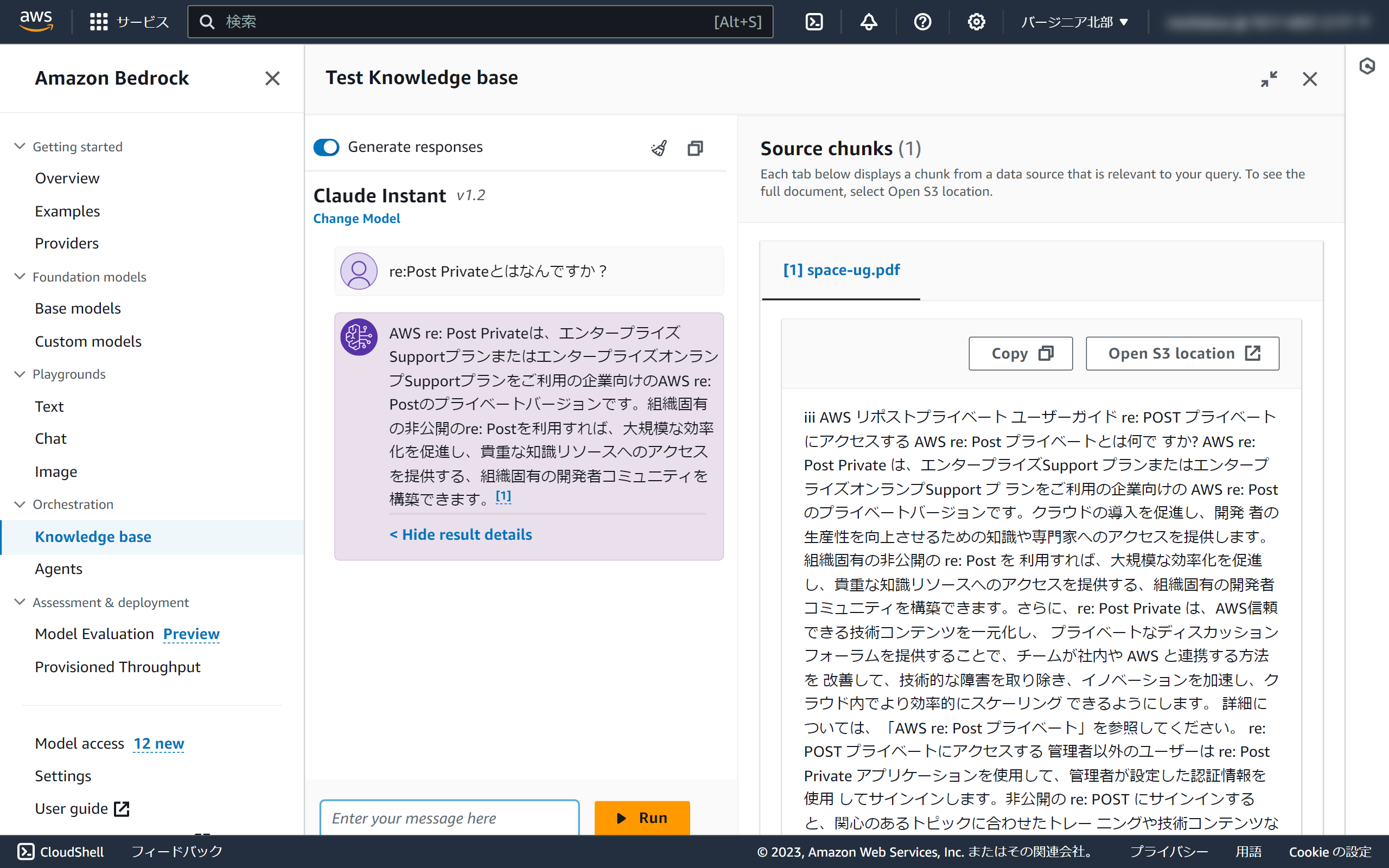Click the clear chat broom icon
Image resolution: width=1389 pixels, height=868 pixels.
(659, 148)
